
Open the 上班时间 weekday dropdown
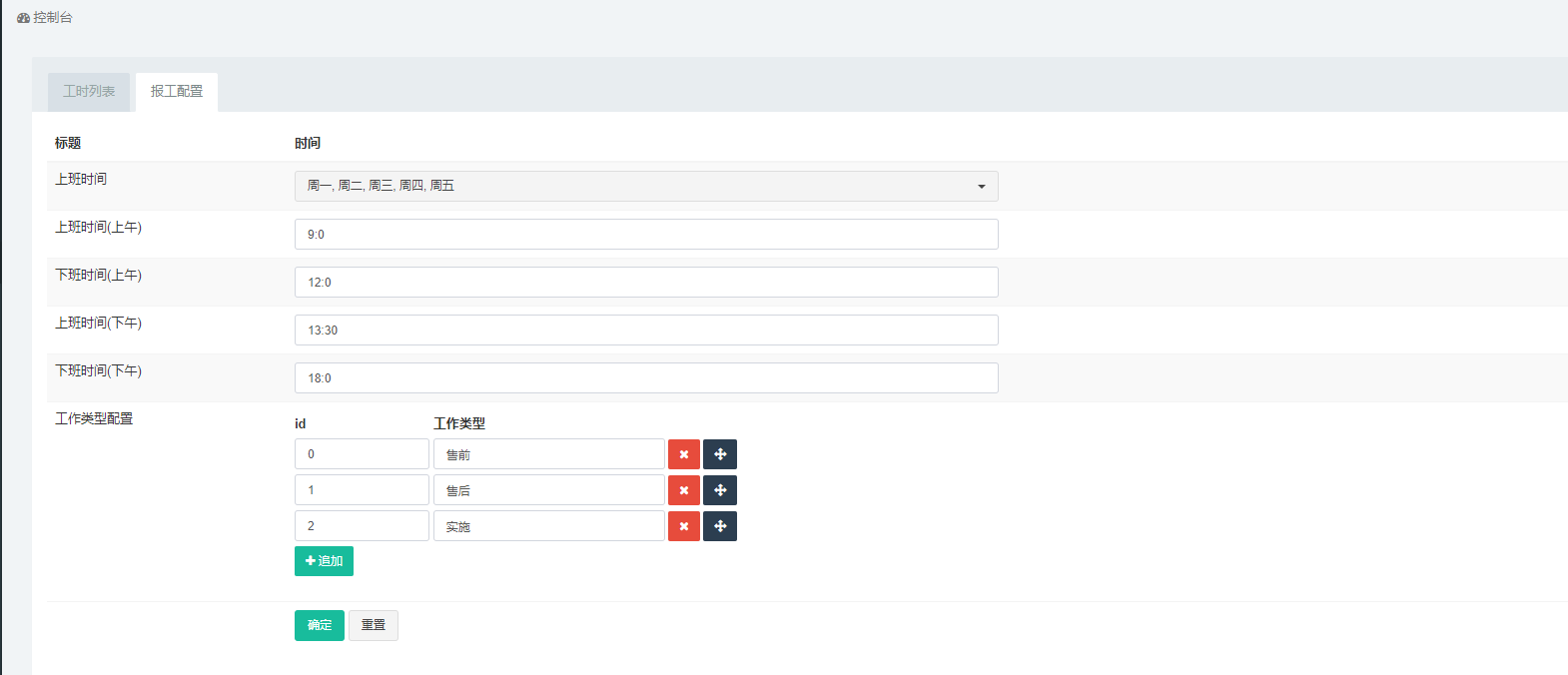click(x=646, y=186)
